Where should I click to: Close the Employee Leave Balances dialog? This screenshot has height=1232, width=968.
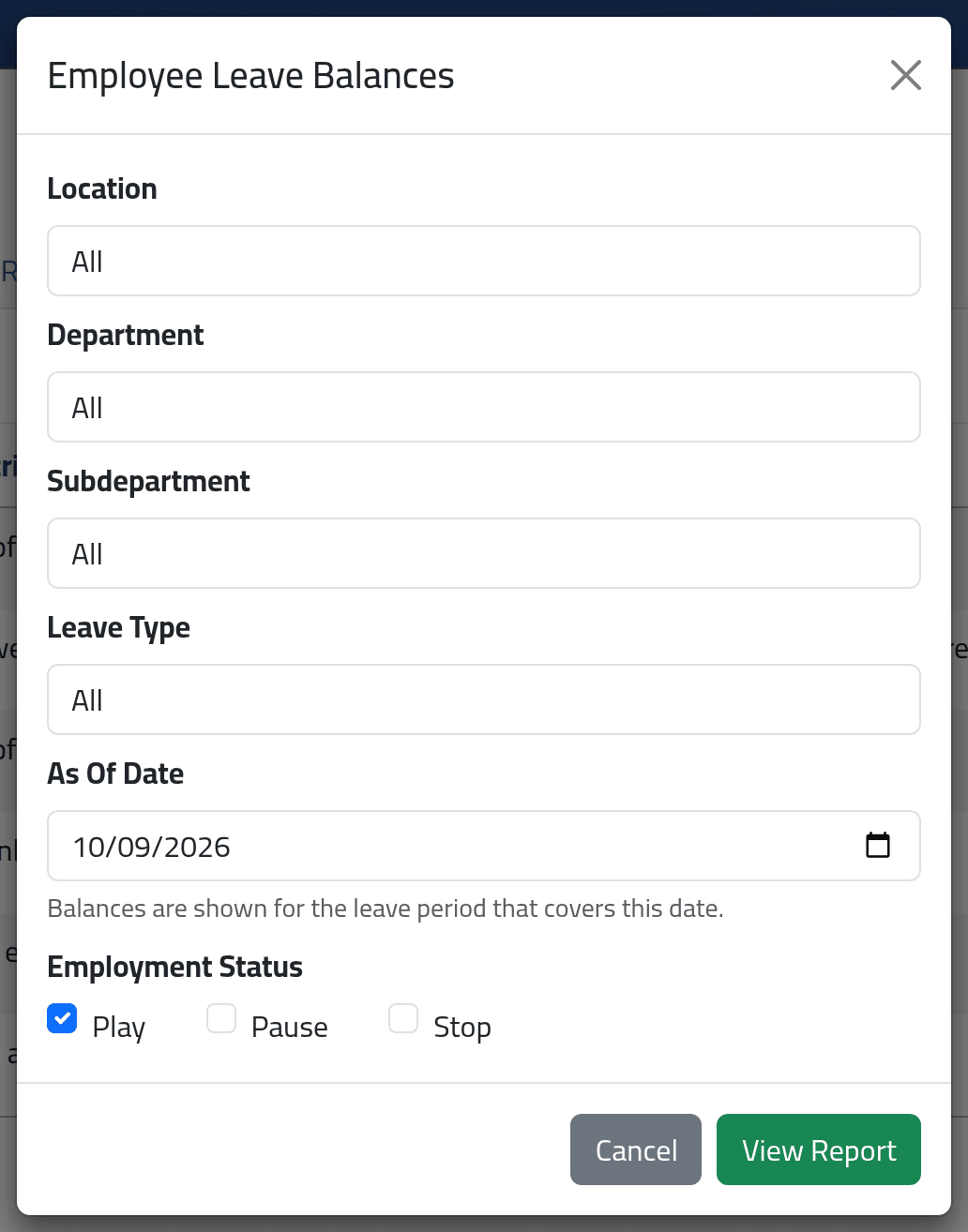click(906, 75)
